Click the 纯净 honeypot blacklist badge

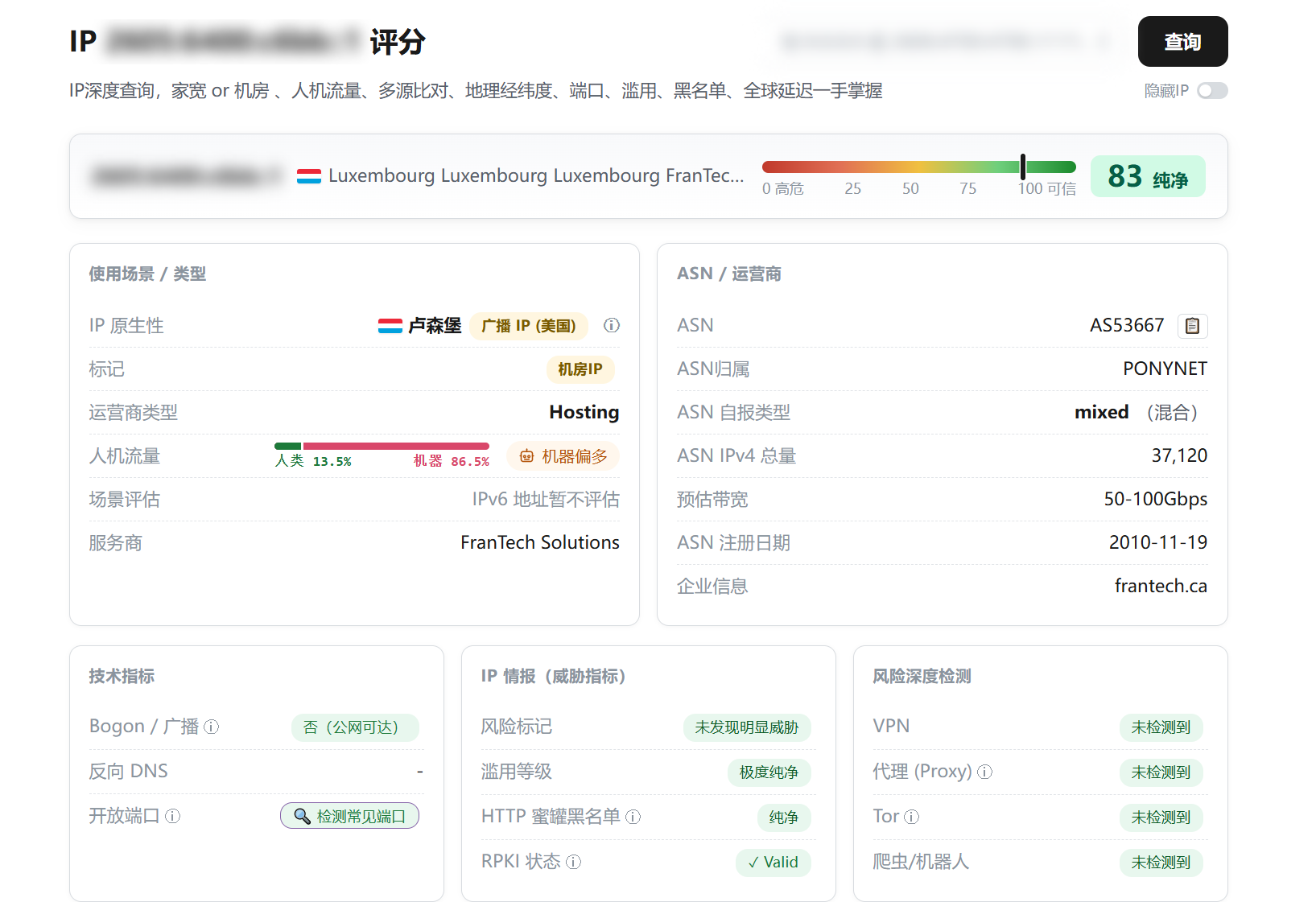point(783,818)
